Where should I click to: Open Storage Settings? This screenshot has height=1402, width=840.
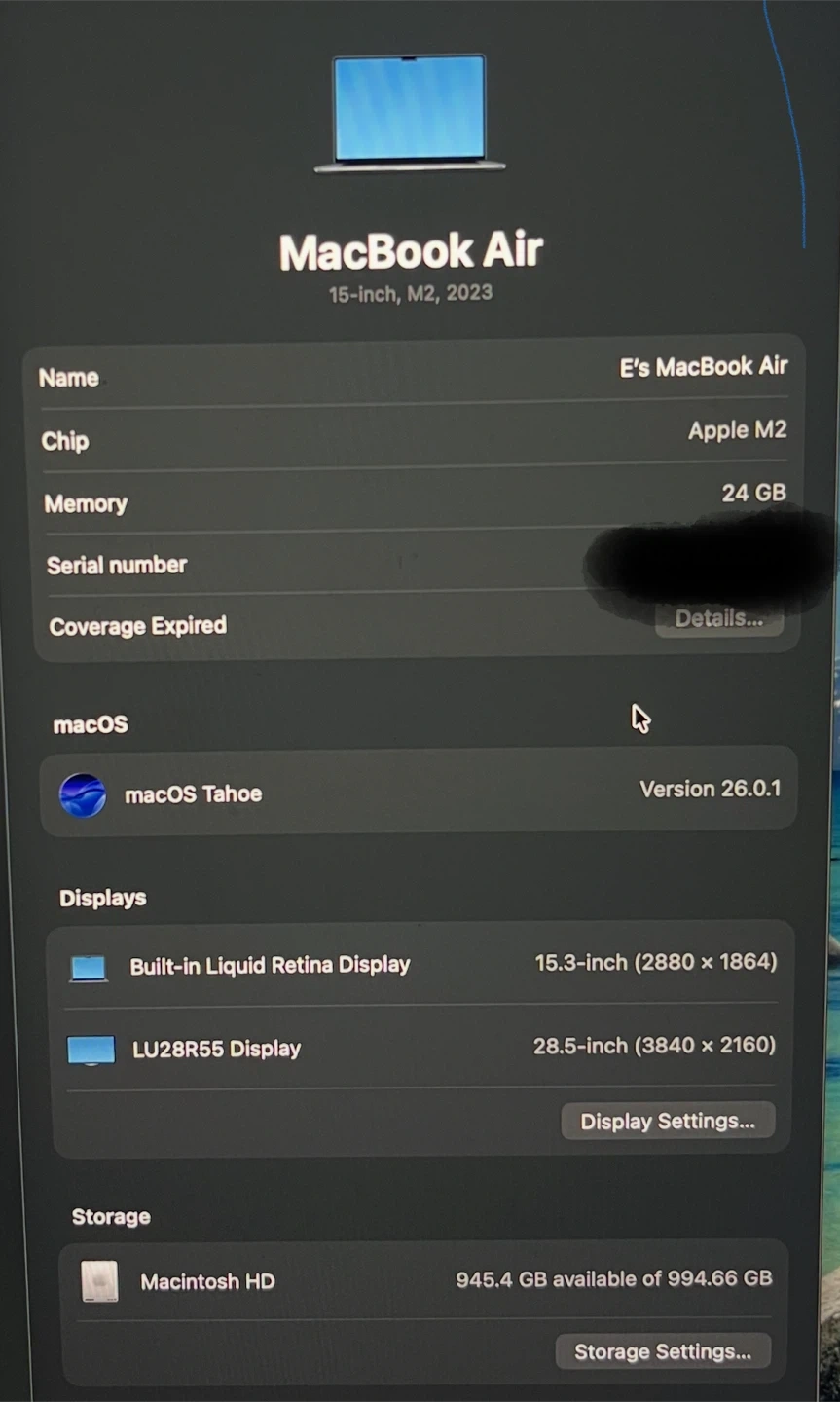(x=663, y=1351)
